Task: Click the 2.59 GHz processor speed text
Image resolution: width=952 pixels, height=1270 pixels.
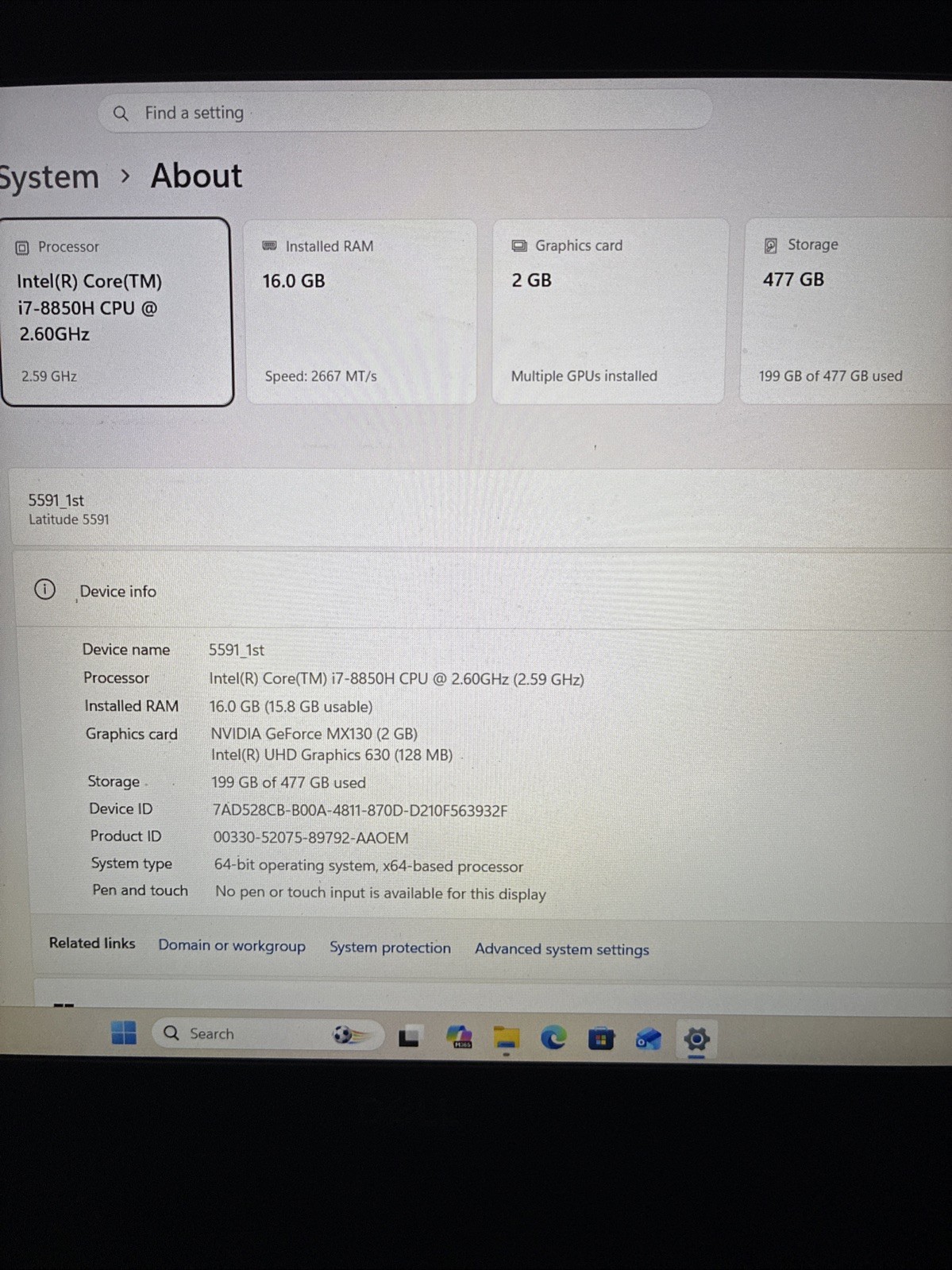Action: click(x=49, y=376)
